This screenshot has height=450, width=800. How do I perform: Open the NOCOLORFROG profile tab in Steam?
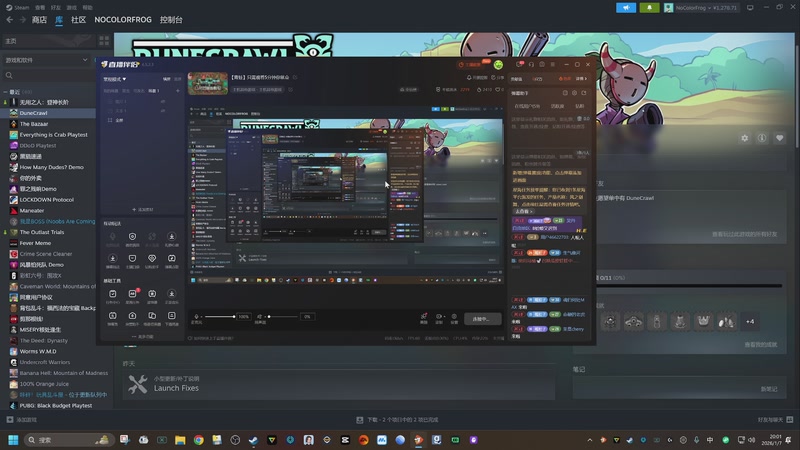pyautogui.click(x=123, y=20)
